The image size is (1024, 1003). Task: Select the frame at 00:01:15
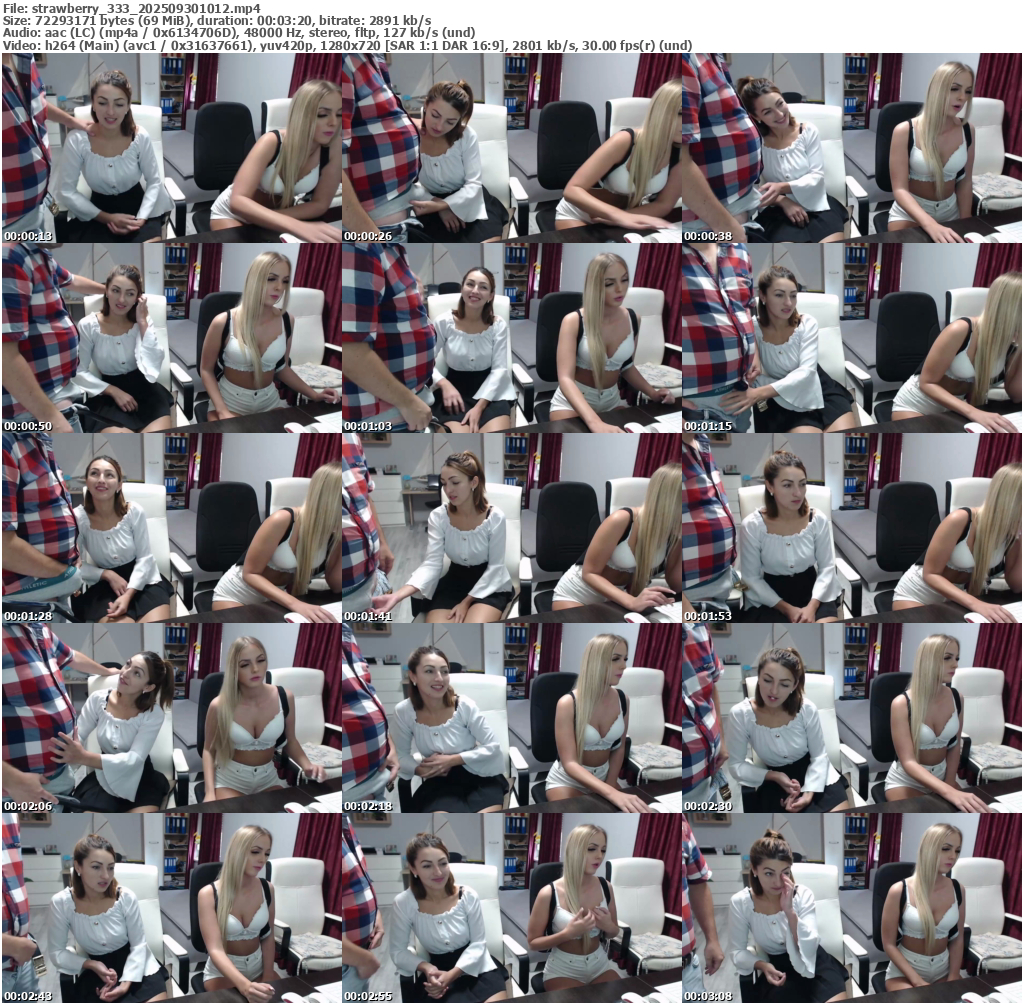pos(852,338)
